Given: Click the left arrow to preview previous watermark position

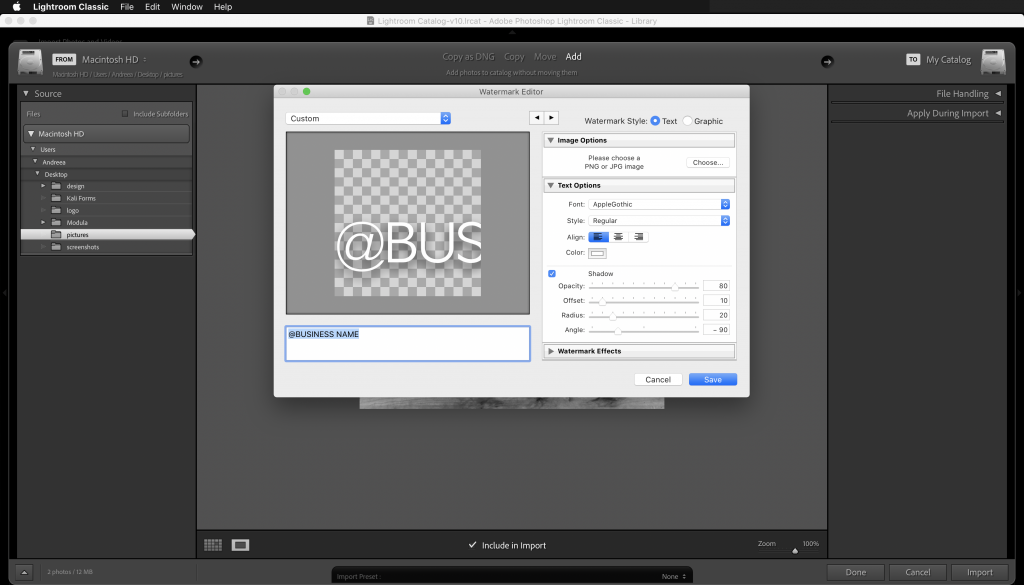Looking at the screenshot, I should pyautogui.click(x=536, y=117).
